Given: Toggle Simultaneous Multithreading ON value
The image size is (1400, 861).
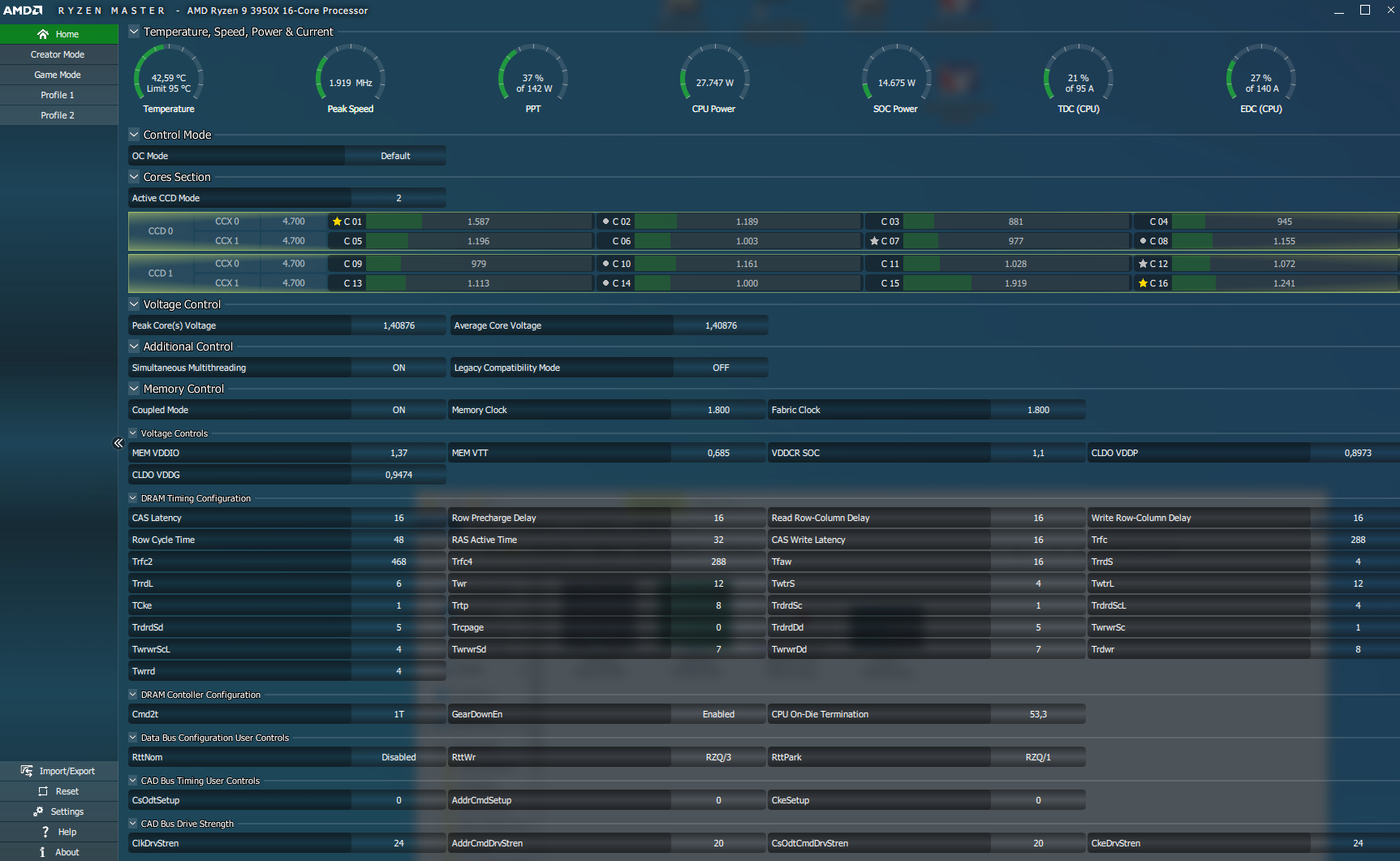Looking at the screenshot, I should pos(398,368).
